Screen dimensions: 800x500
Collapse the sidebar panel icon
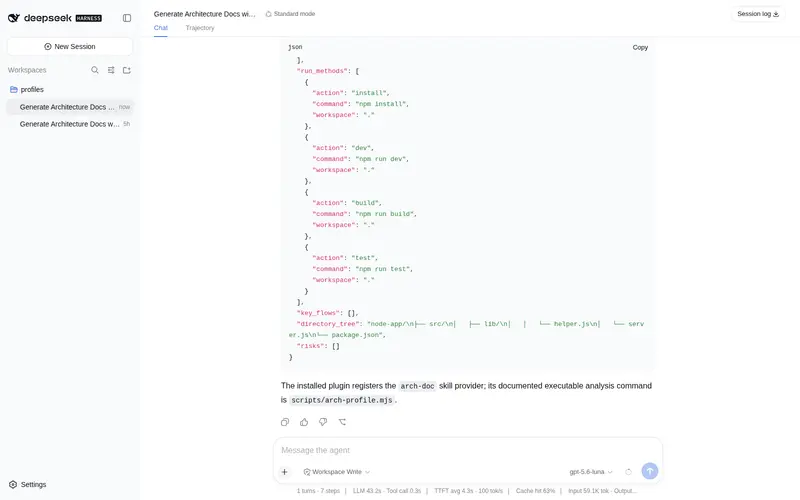point(127,18)
